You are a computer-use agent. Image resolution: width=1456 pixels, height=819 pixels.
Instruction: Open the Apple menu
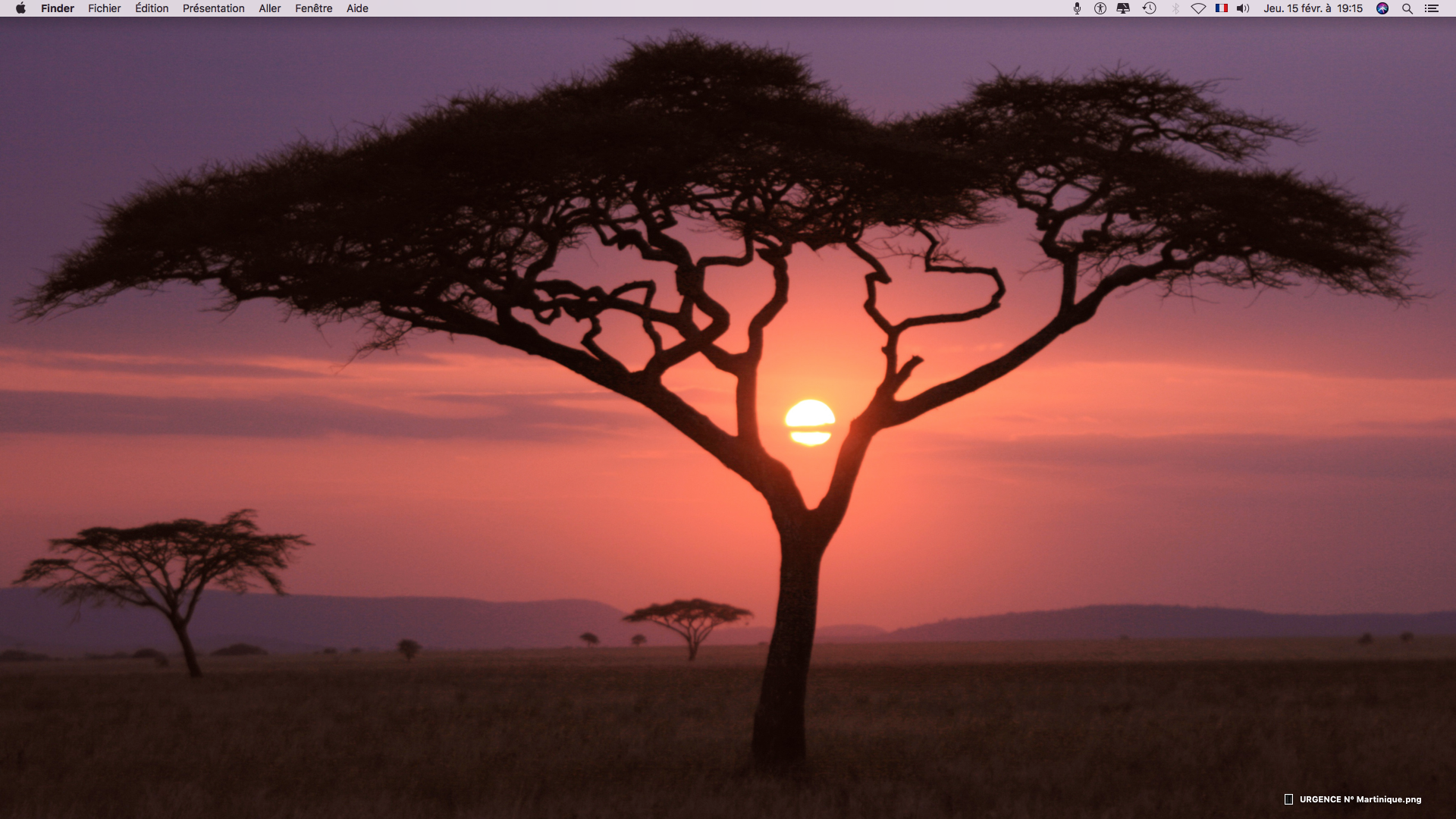point(20,8)
